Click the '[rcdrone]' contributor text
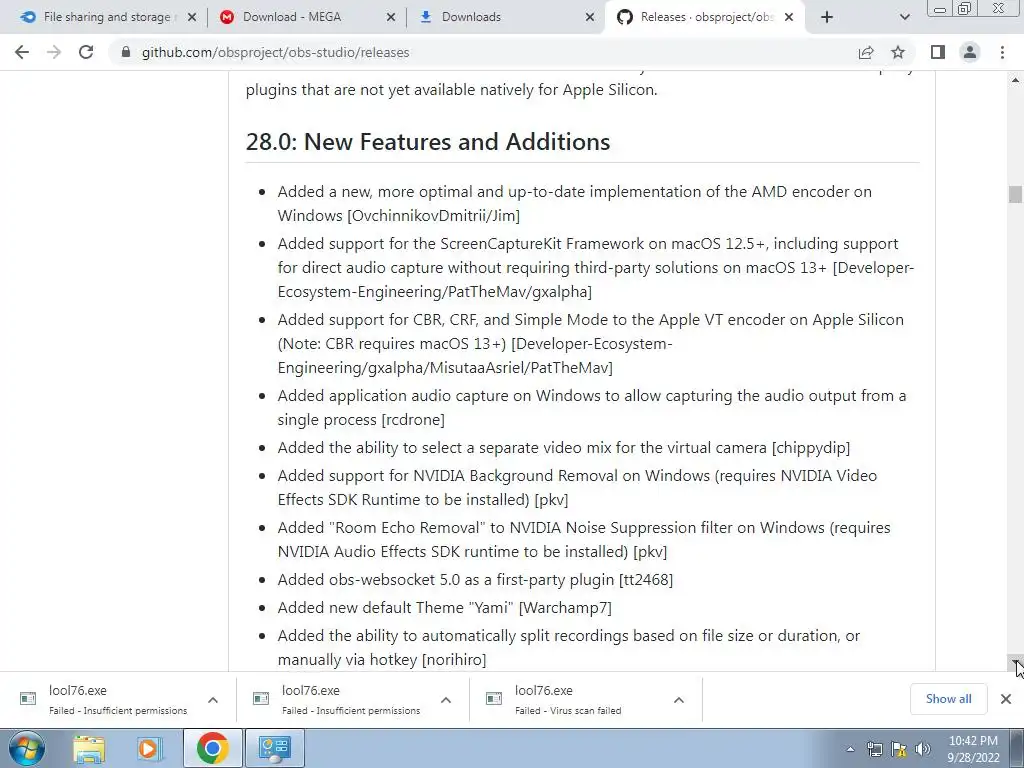This screenshot has width=1024, height=768. 413,420
